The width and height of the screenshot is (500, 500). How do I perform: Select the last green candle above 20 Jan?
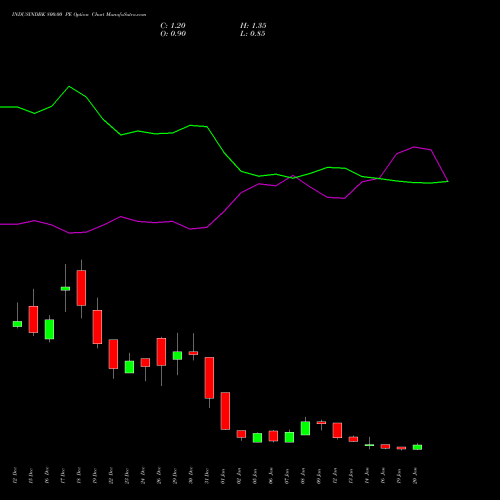point(417,447)
